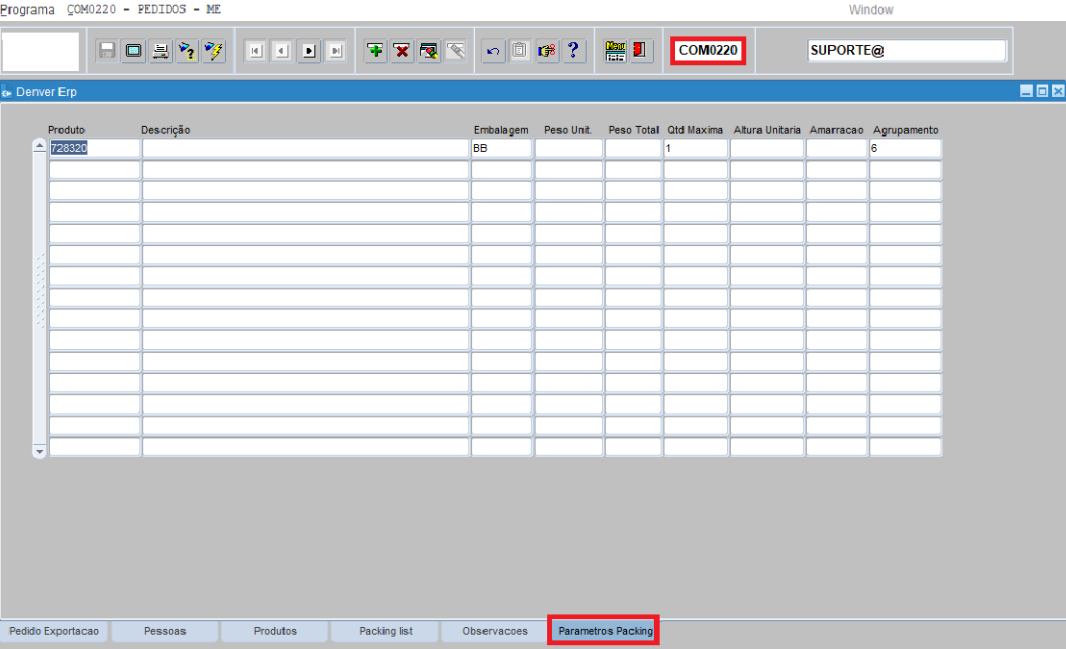
Task: Click the Embalagem field with value BB
Action: (x=501, y=148)
